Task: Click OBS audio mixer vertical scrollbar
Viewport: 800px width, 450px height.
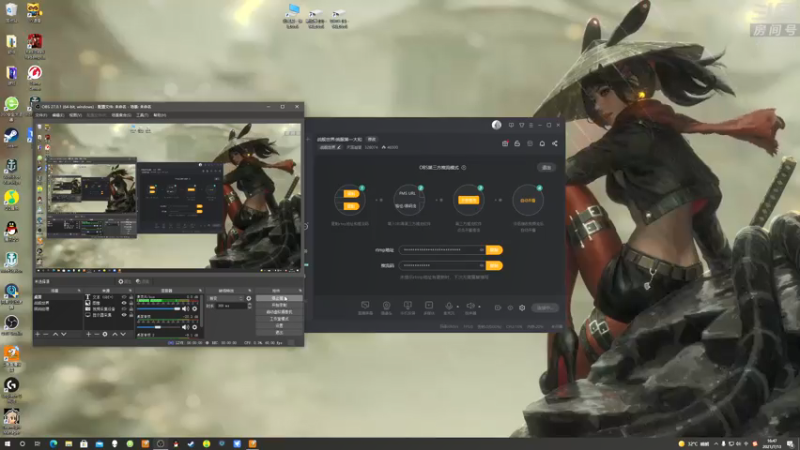Action: pos(202,309)
